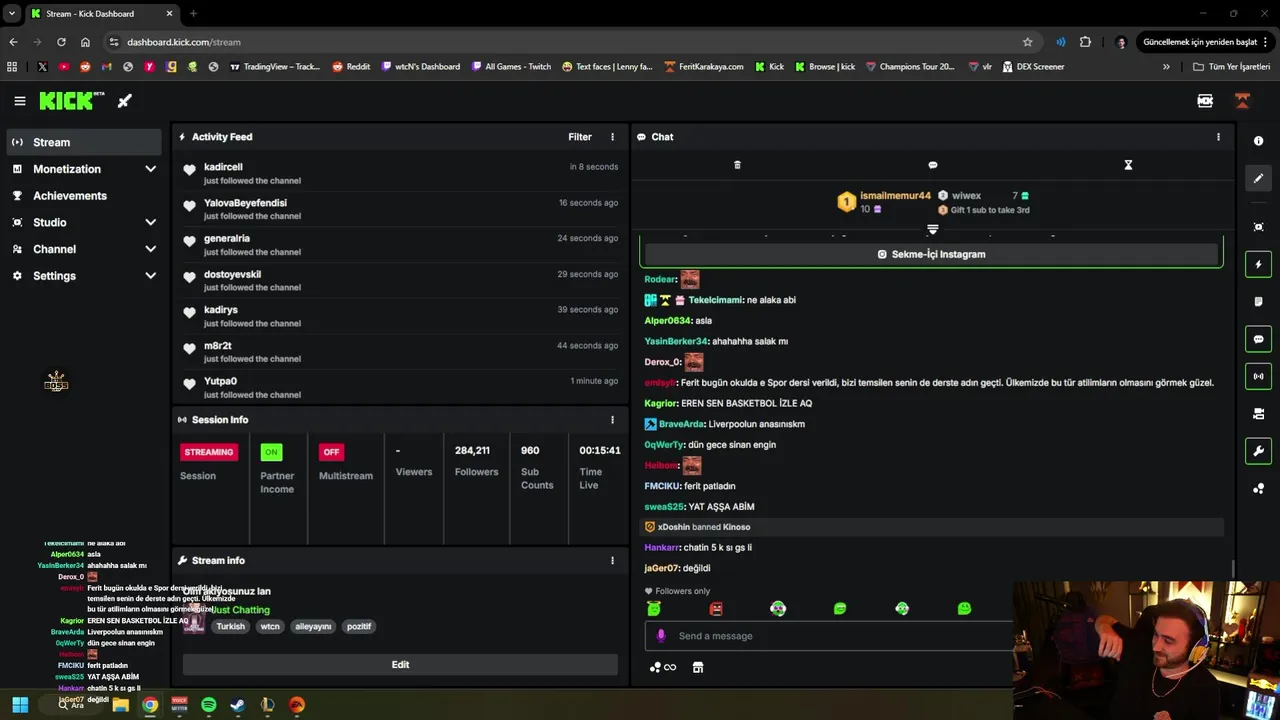Open Stream info three-dot options
The width and height of the screenshot is (1280, 720).
613,561
